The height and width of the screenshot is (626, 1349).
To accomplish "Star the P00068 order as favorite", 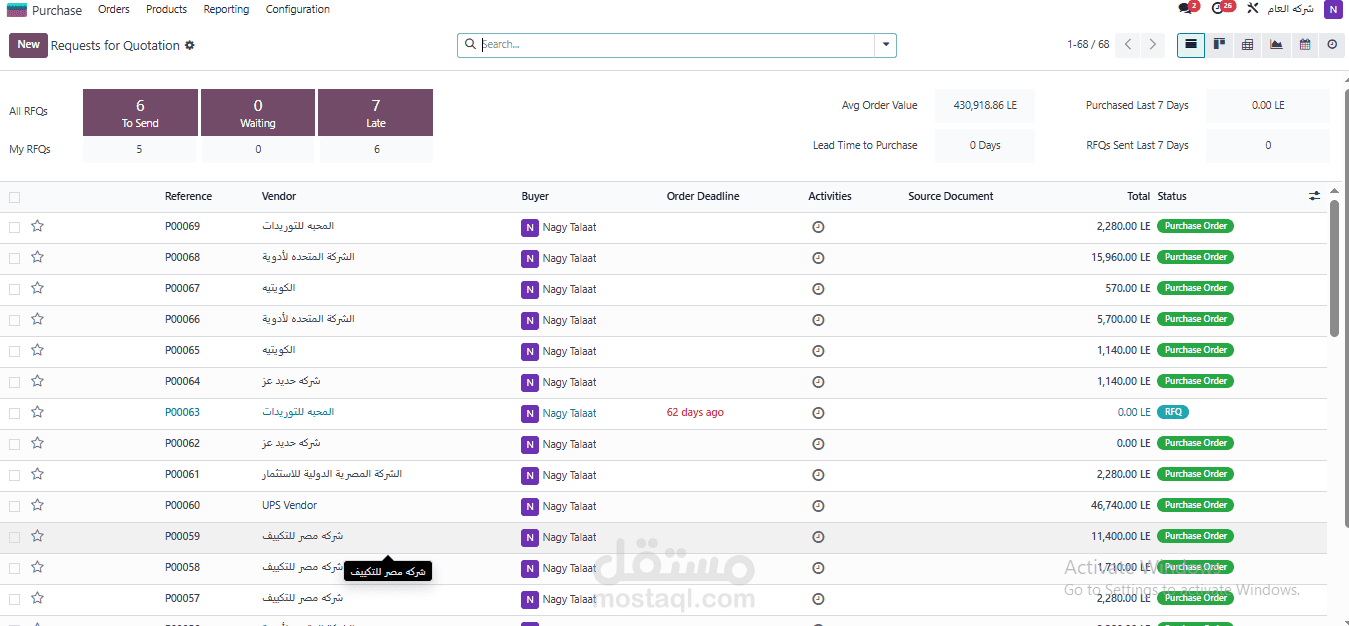I will (37, 257).
